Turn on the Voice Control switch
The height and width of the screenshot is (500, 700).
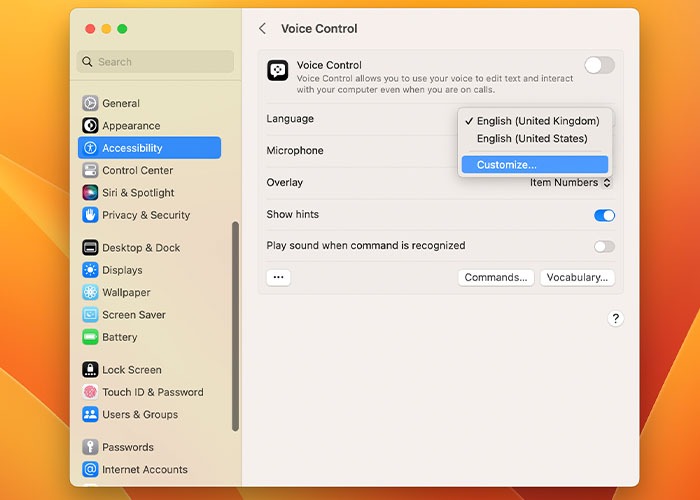(599, 66)
